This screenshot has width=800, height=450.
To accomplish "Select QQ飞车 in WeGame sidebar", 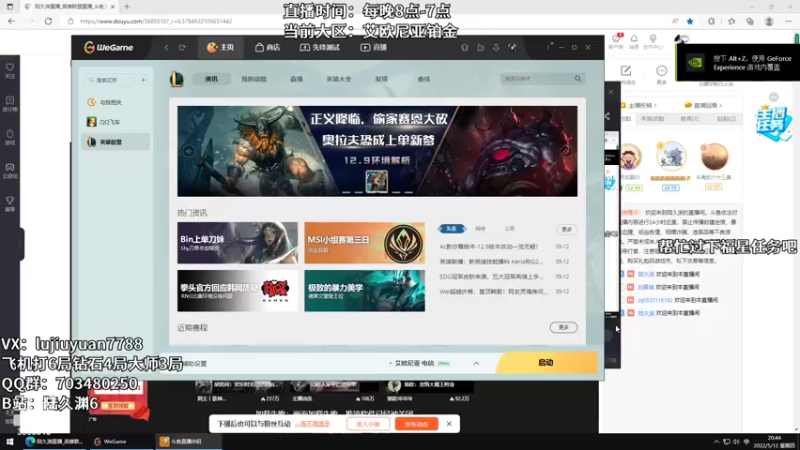I will pyautogui.click(x=115, y=122).
